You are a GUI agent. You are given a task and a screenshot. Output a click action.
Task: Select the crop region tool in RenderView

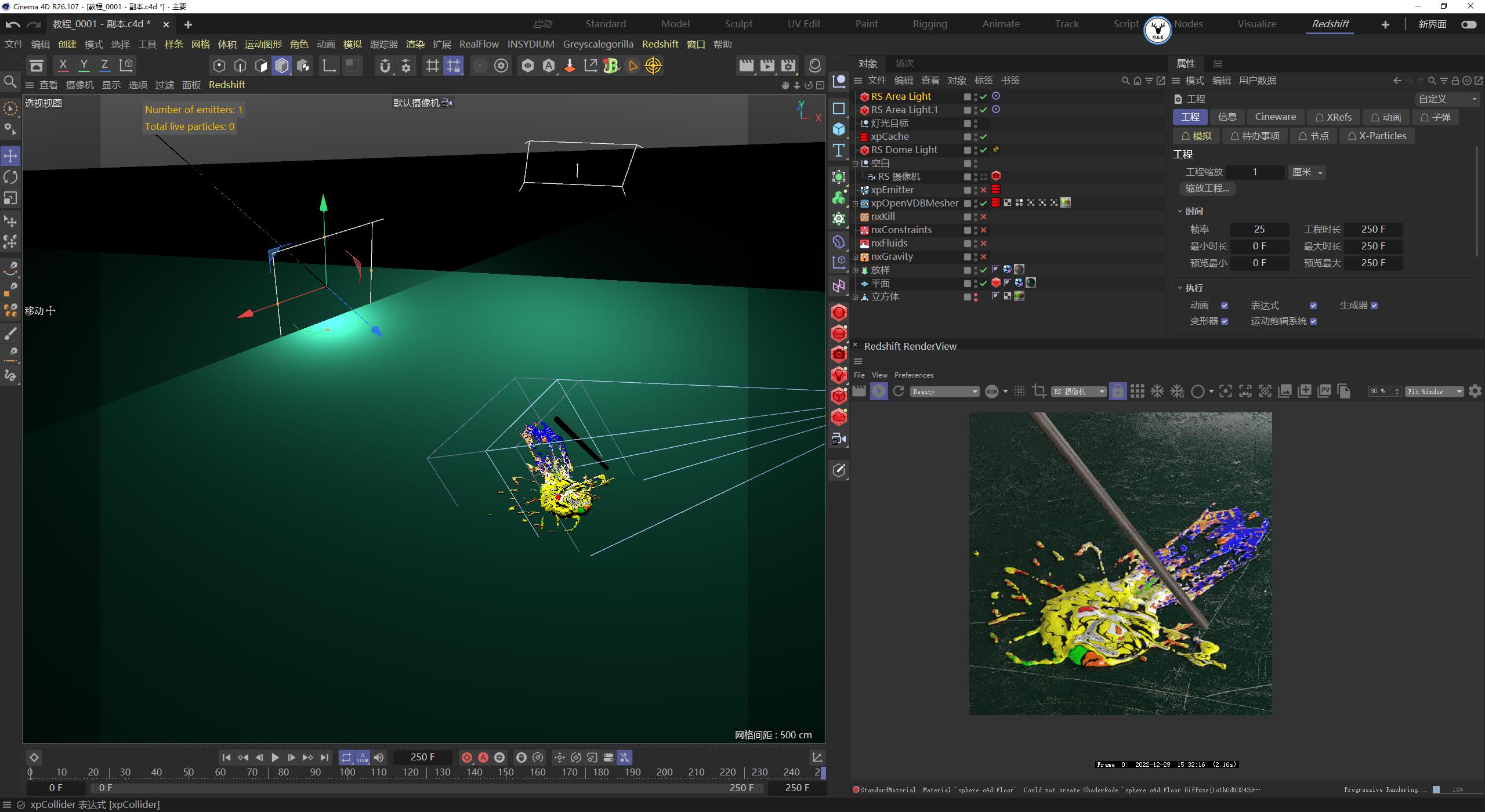(1039, 391)
